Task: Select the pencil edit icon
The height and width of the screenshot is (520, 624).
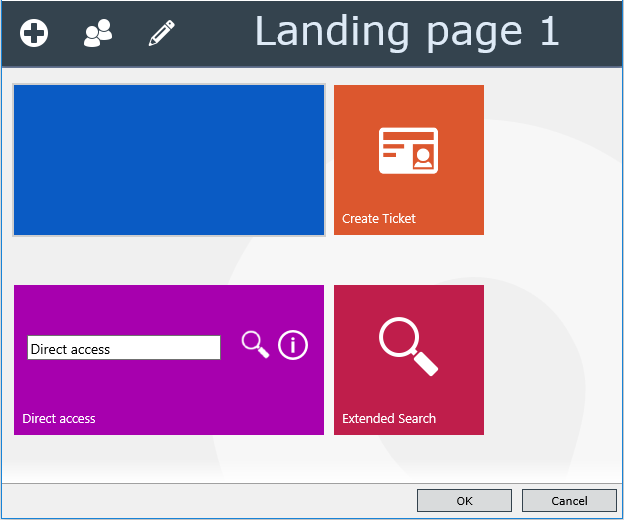Action: (162, 33)
